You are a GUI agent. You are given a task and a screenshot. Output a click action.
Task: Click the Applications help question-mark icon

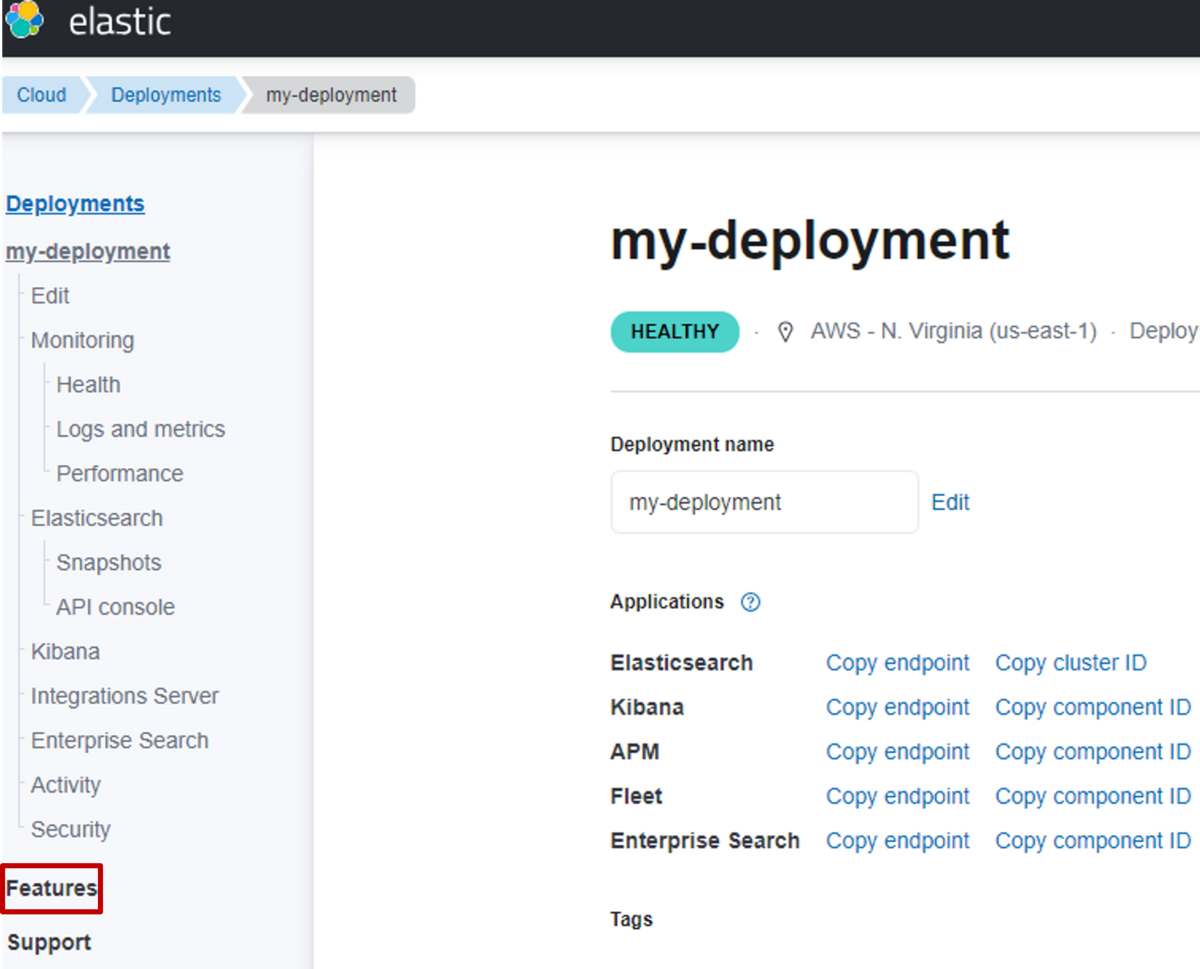(x=750, y=603)
